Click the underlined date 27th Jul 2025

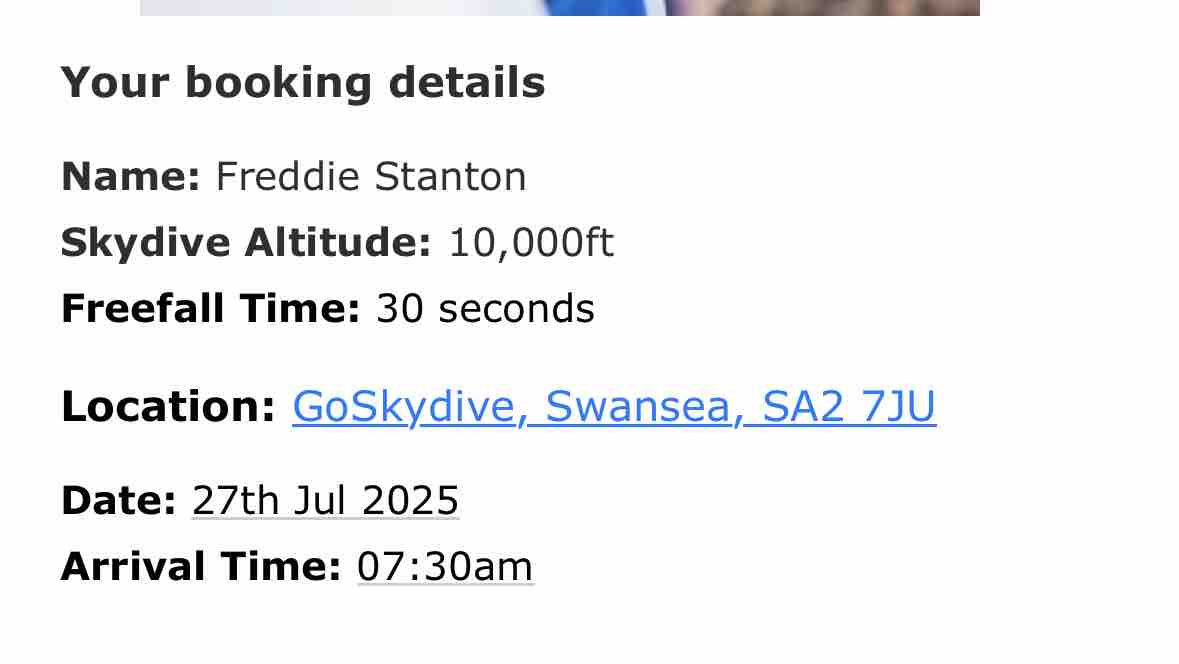point(325,500)
